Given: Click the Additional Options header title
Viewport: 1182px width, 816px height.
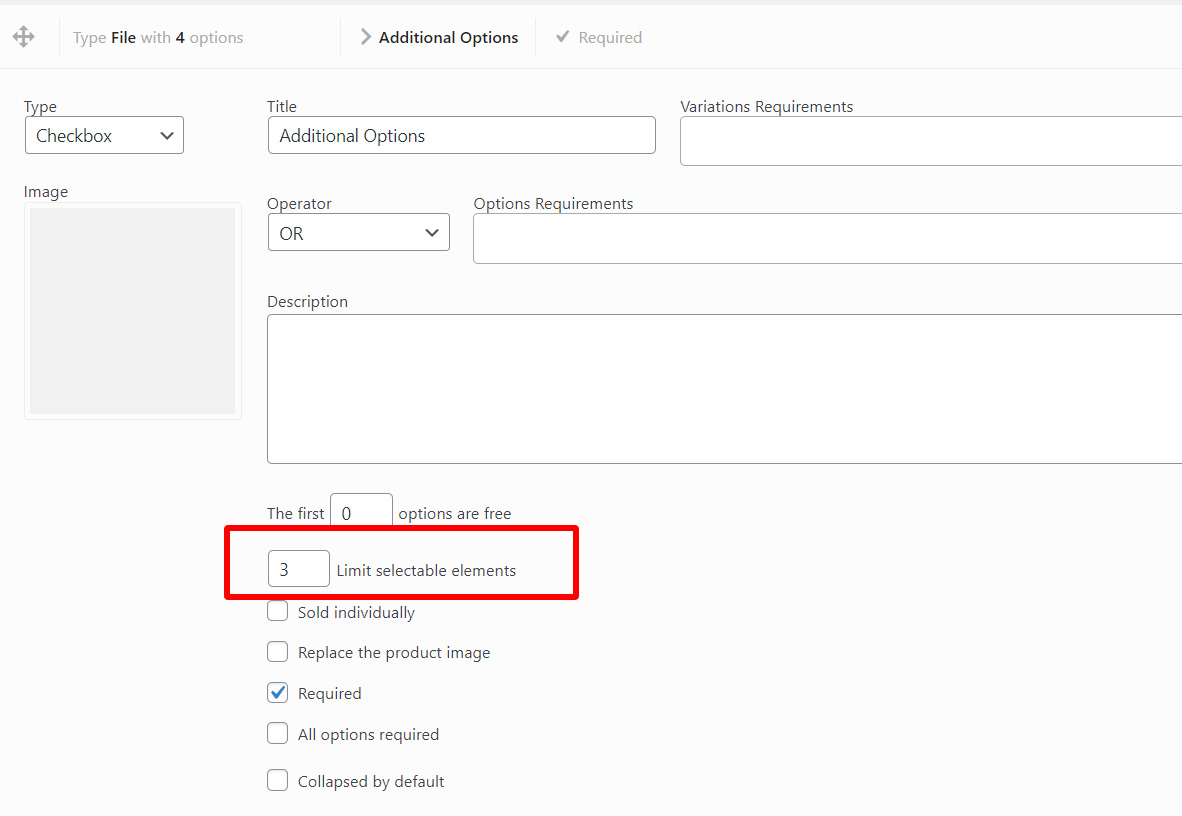Looking at the screenshot, I should pos(449,38).
